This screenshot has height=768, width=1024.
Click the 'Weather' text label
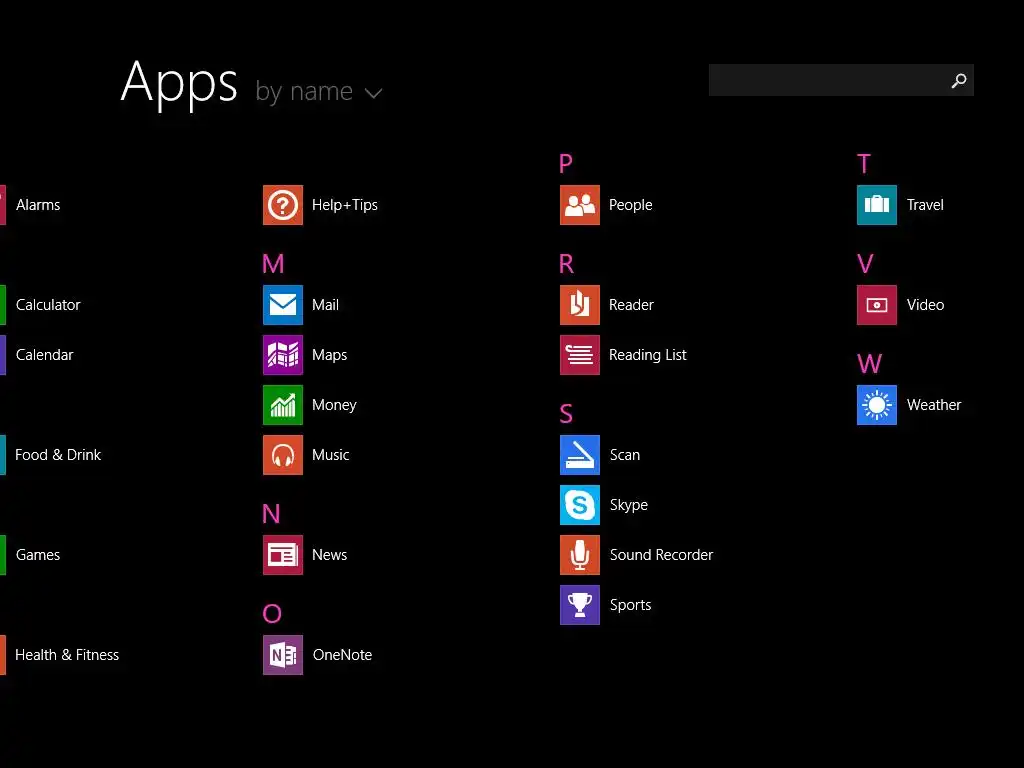(935, 405)
